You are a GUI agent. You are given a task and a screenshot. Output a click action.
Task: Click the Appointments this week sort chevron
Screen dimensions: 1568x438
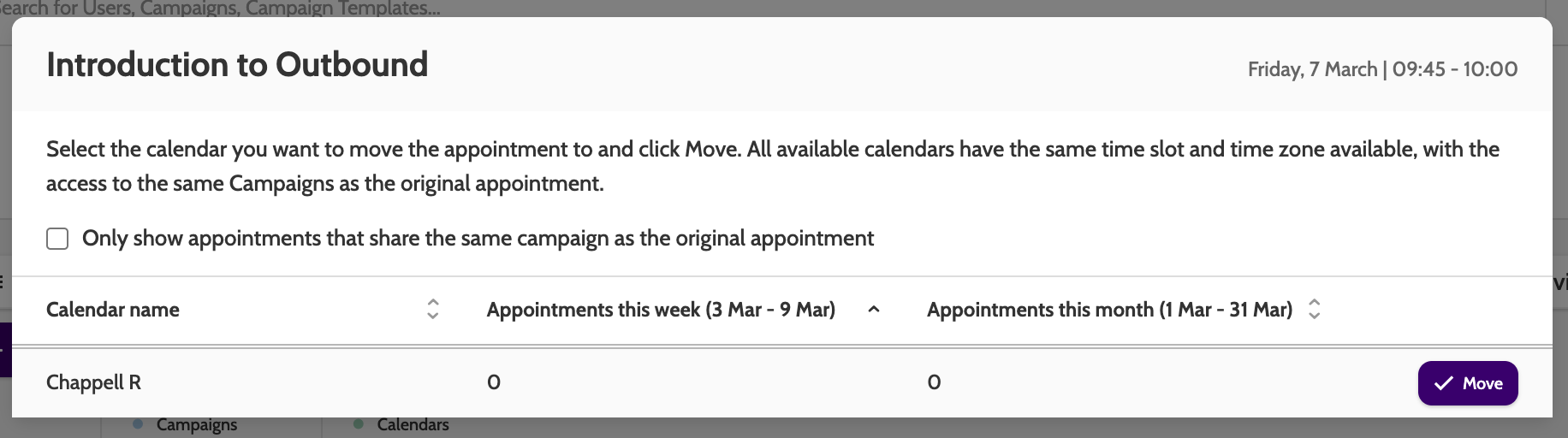click(x=874, y=310)
